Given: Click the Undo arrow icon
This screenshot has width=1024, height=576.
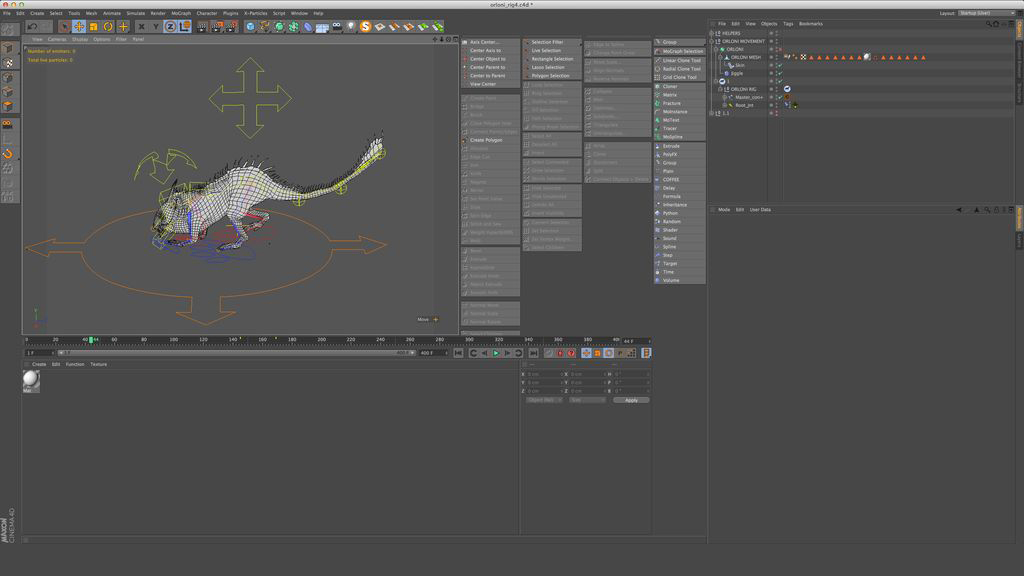Looking at the screenshot, I should (32, 26).
